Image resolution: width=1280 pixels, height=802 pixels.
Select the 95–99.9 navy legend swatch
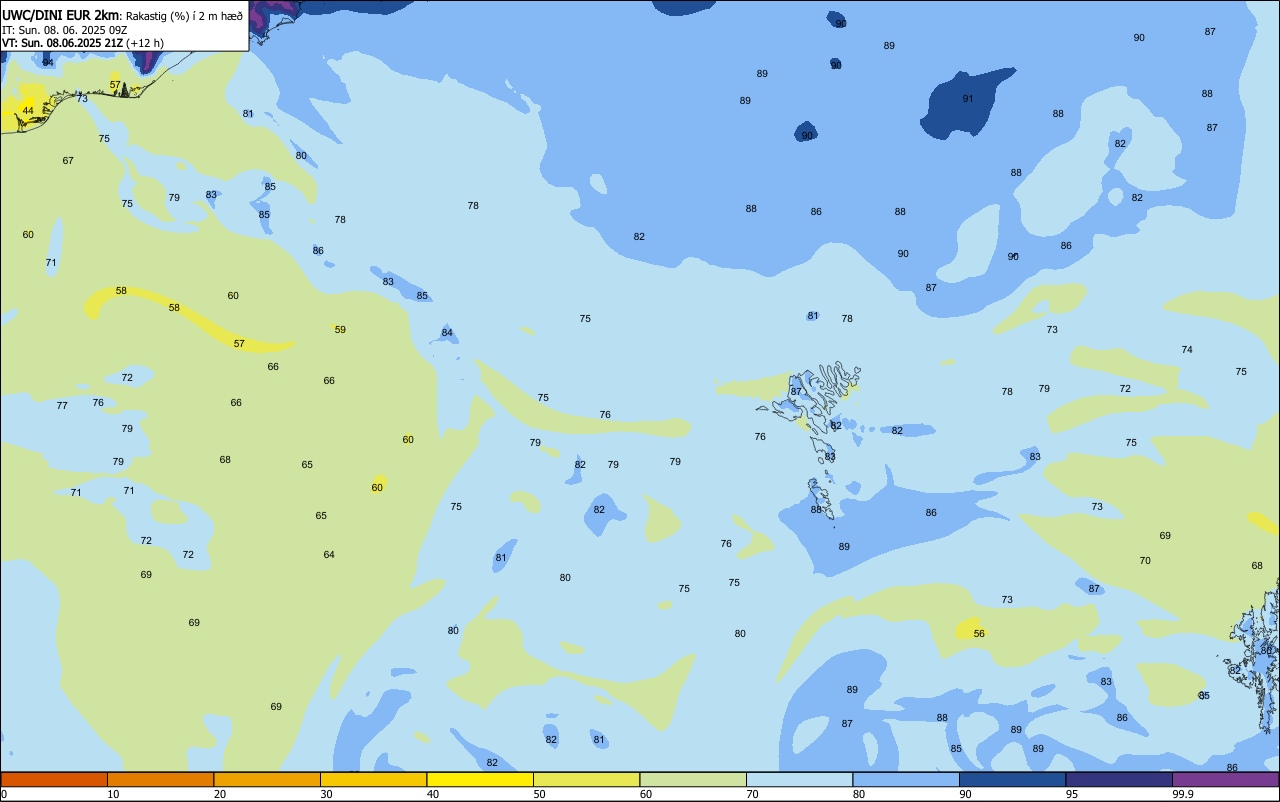(x=1119, y=779)
